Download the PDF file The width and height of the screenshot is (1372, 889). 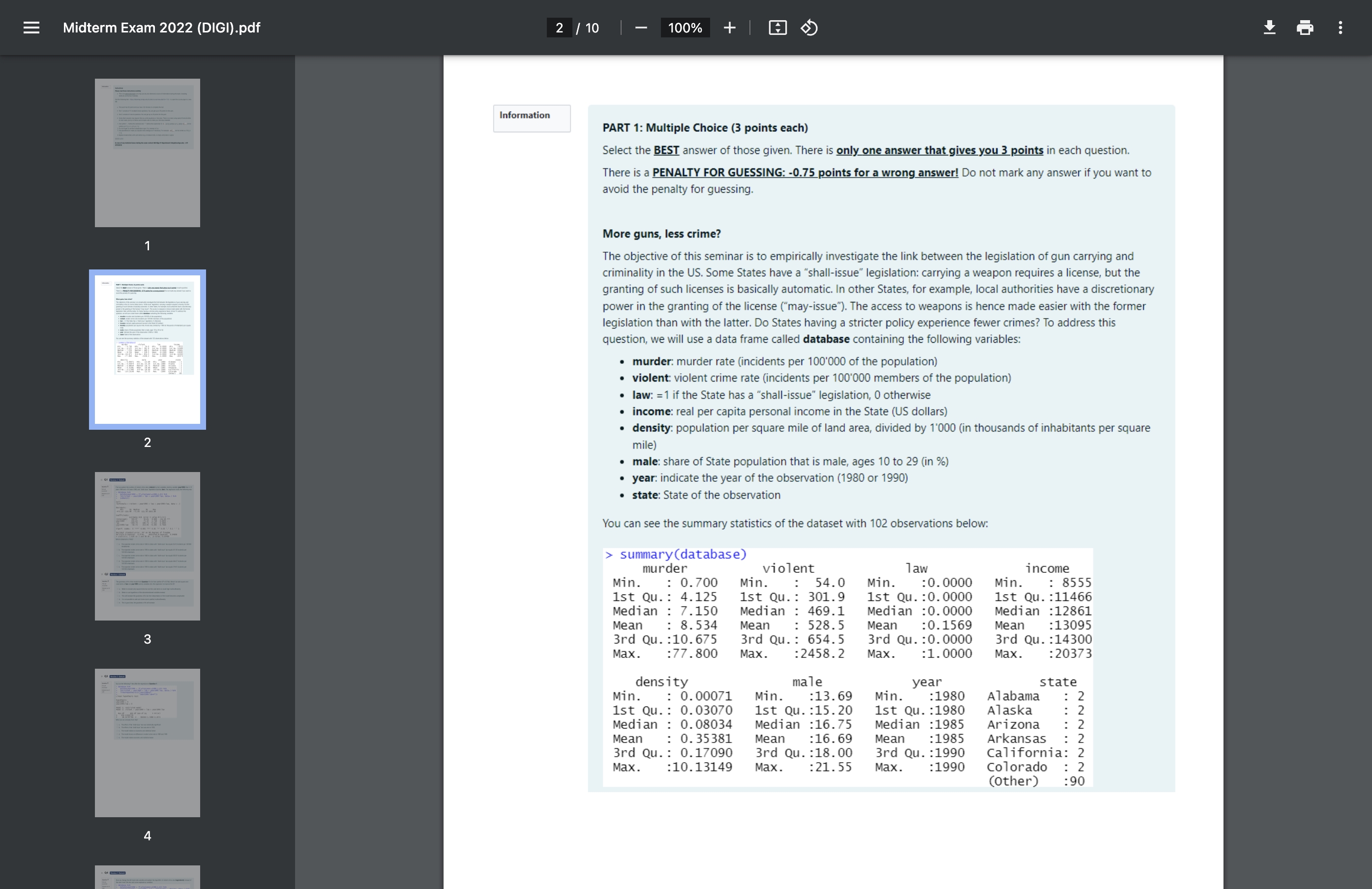click(1269, 28)
